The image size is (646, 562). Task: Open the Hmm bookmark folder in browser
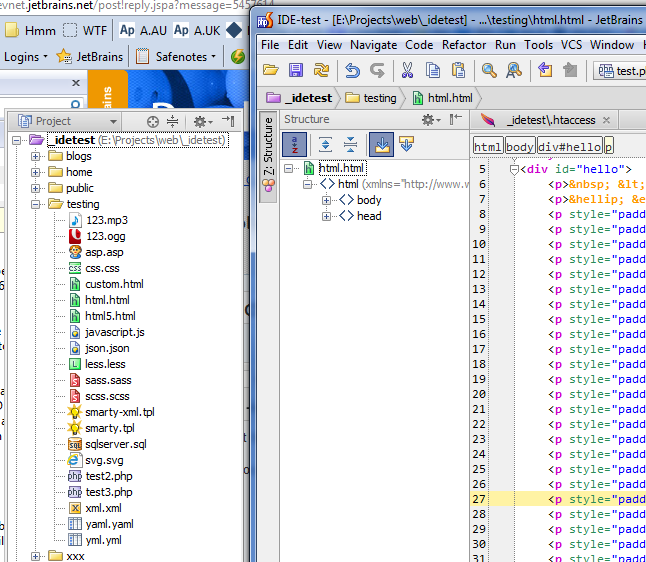click(x=30, y=30)
